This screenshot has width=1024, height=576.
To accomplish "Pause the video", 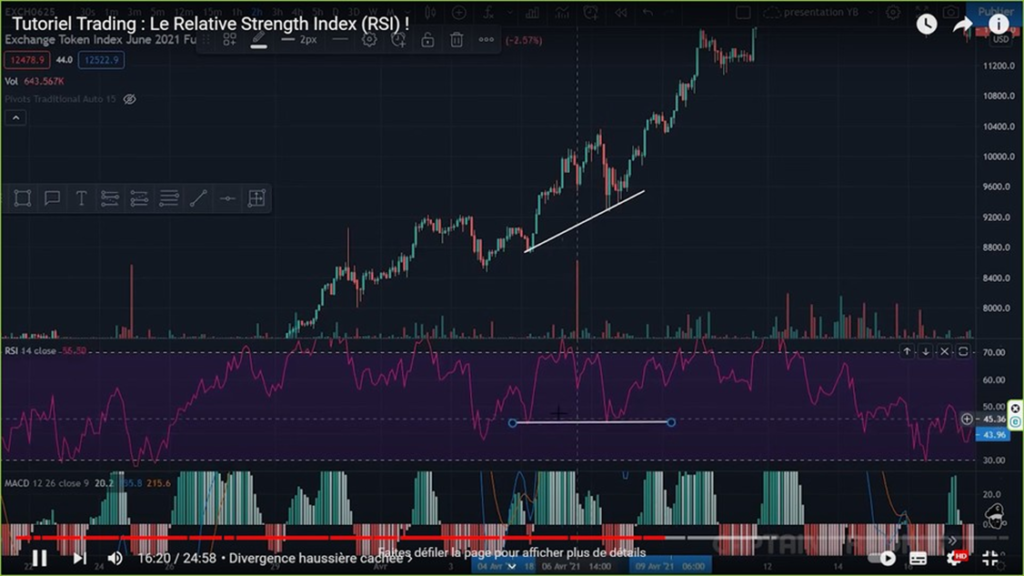I will coord(39,558).
